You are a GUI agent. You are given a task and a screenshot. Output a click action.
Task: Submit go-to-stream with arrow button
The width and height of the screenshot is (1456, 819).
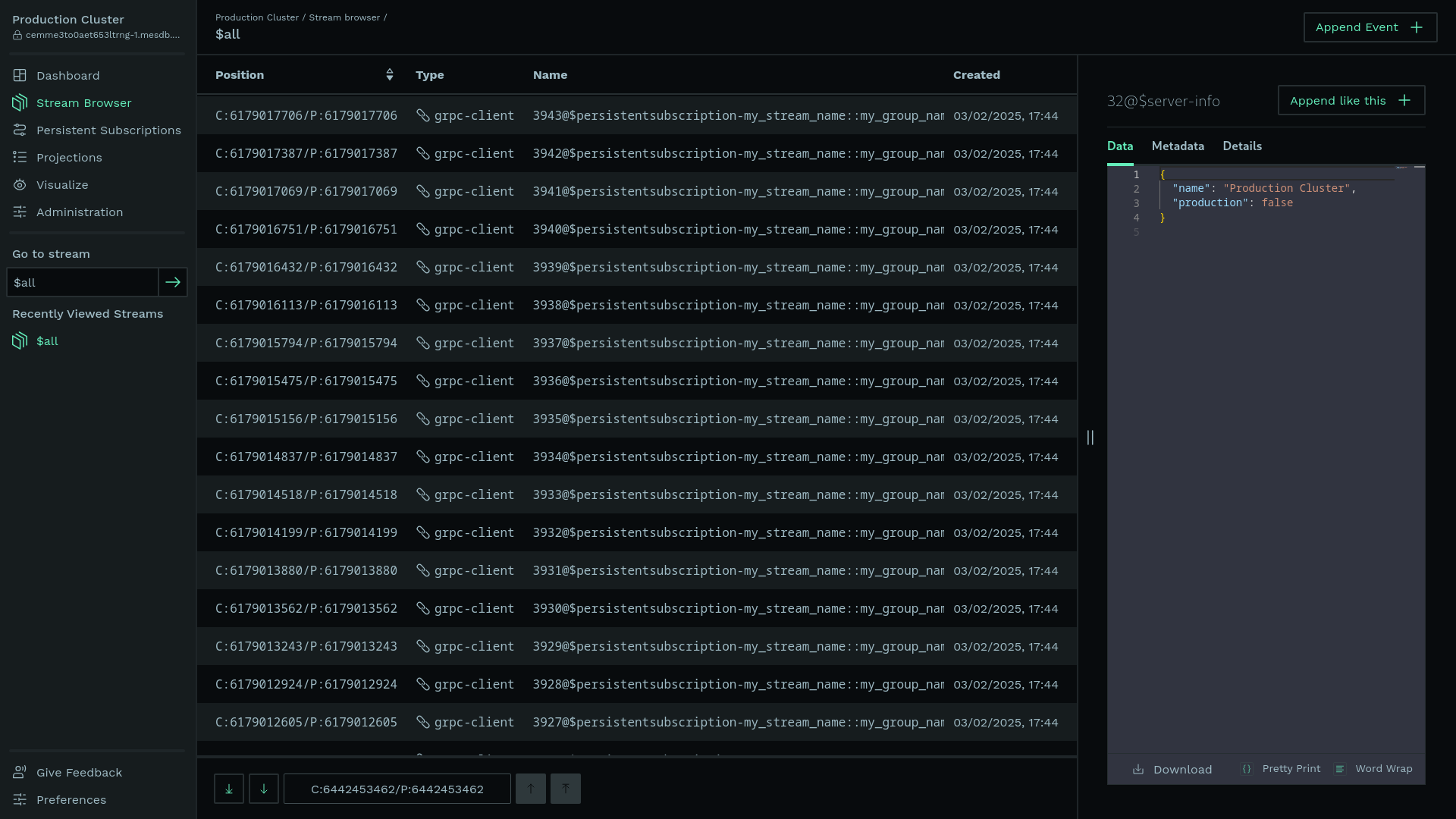[173, 282]
